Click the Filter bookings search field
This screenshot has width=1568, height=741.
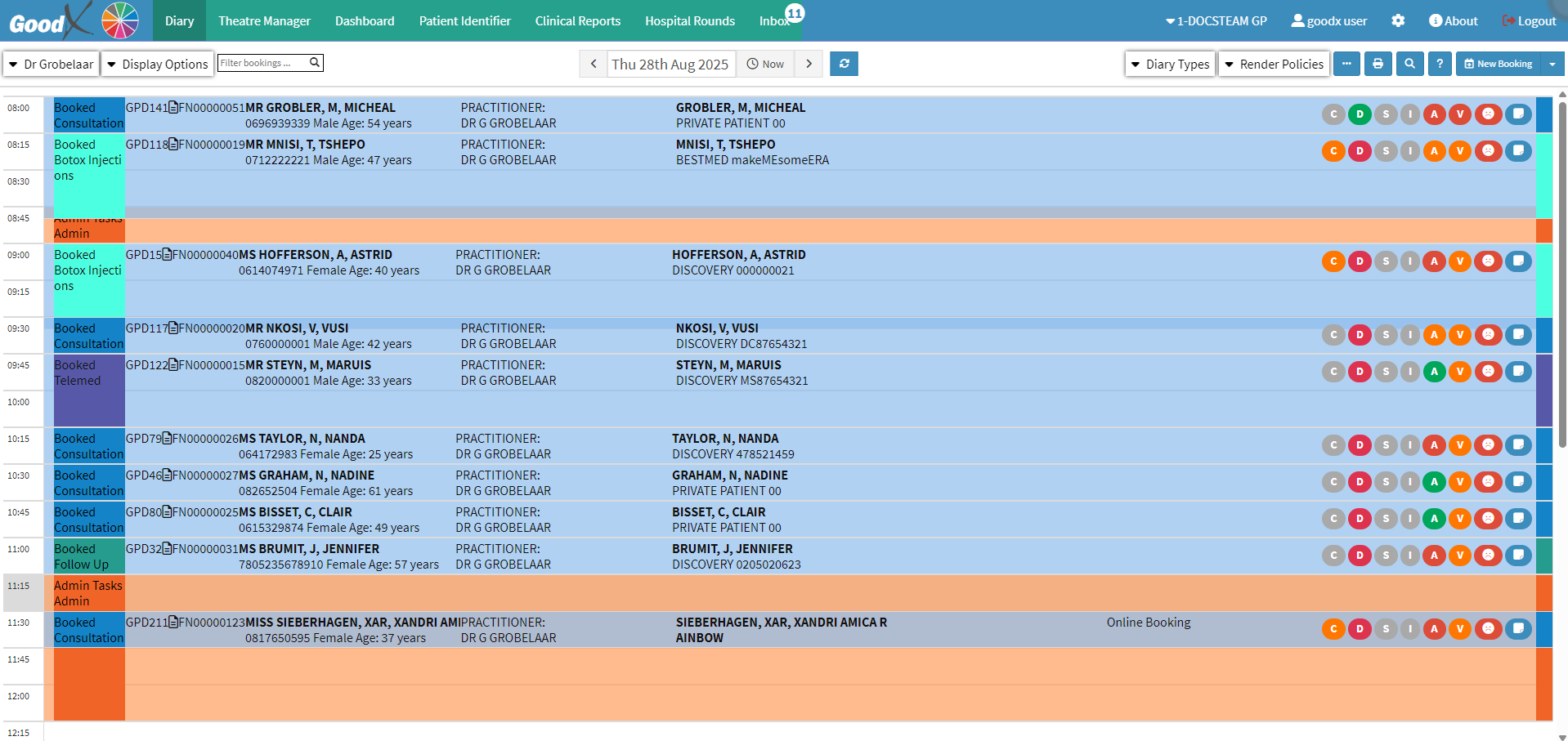point(262,63)
